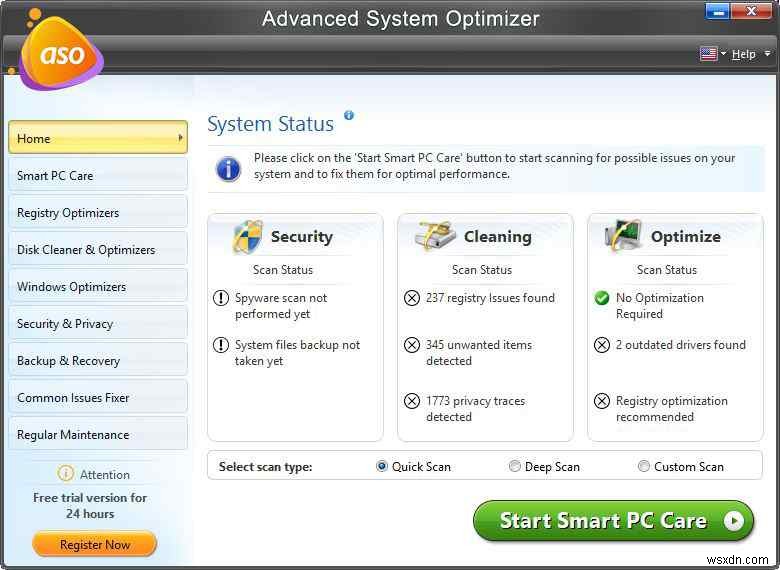Click 'System files backup not taken yet' text
Screen dimensions: 780x570
pos(297,353)
